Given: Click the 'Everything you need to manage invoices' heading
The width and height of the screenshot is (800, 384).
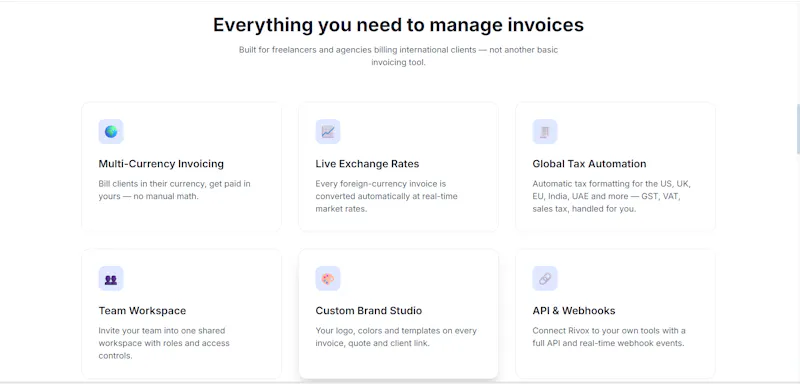Looking at the screenshot, I should point(398,24).
